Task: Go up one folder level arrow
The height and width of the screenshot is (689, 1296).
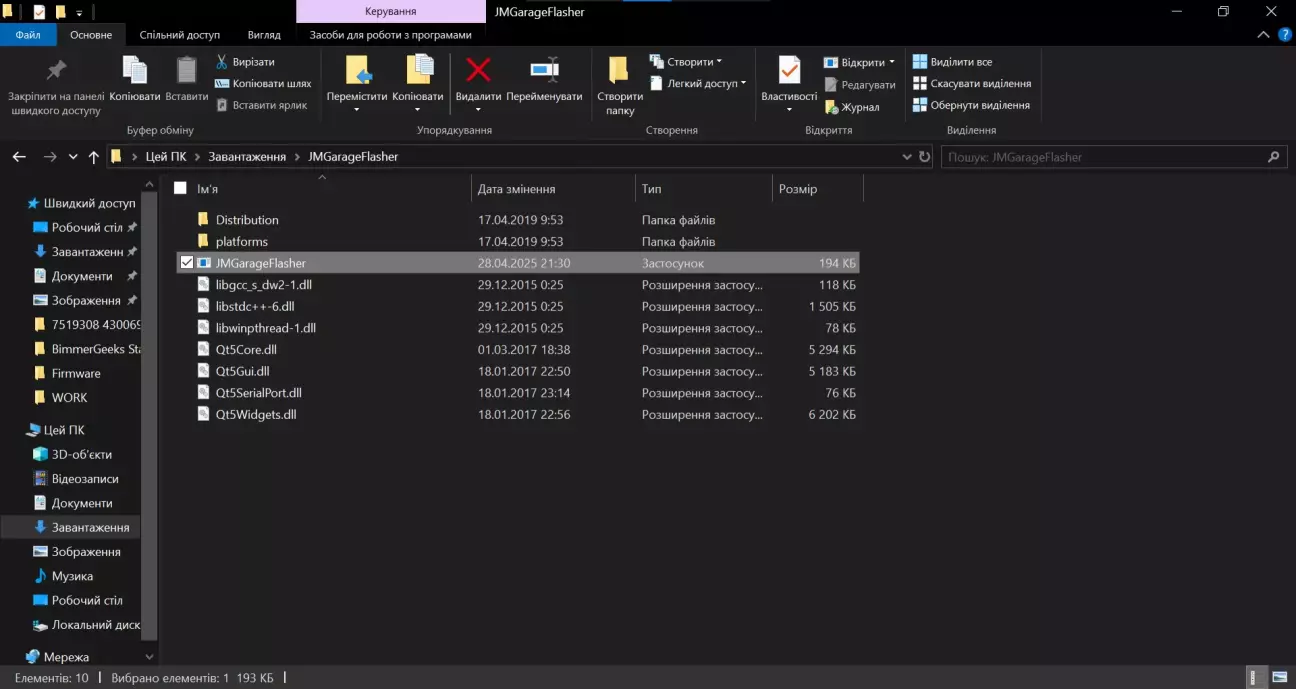Action: point(94,157)
